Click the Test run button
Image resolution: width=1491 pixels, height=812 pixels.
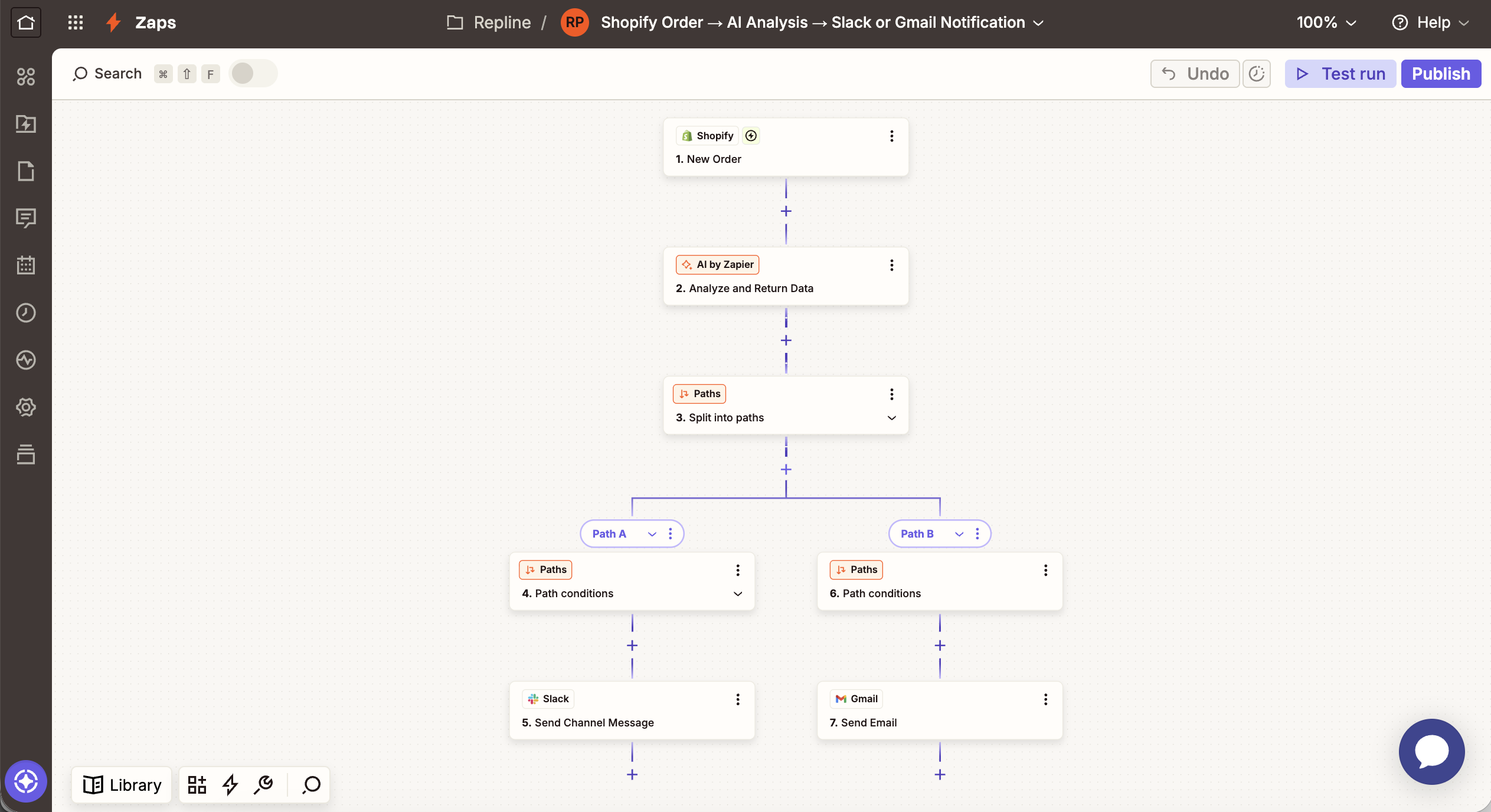pyautogui.click(x=1340, y=74)
